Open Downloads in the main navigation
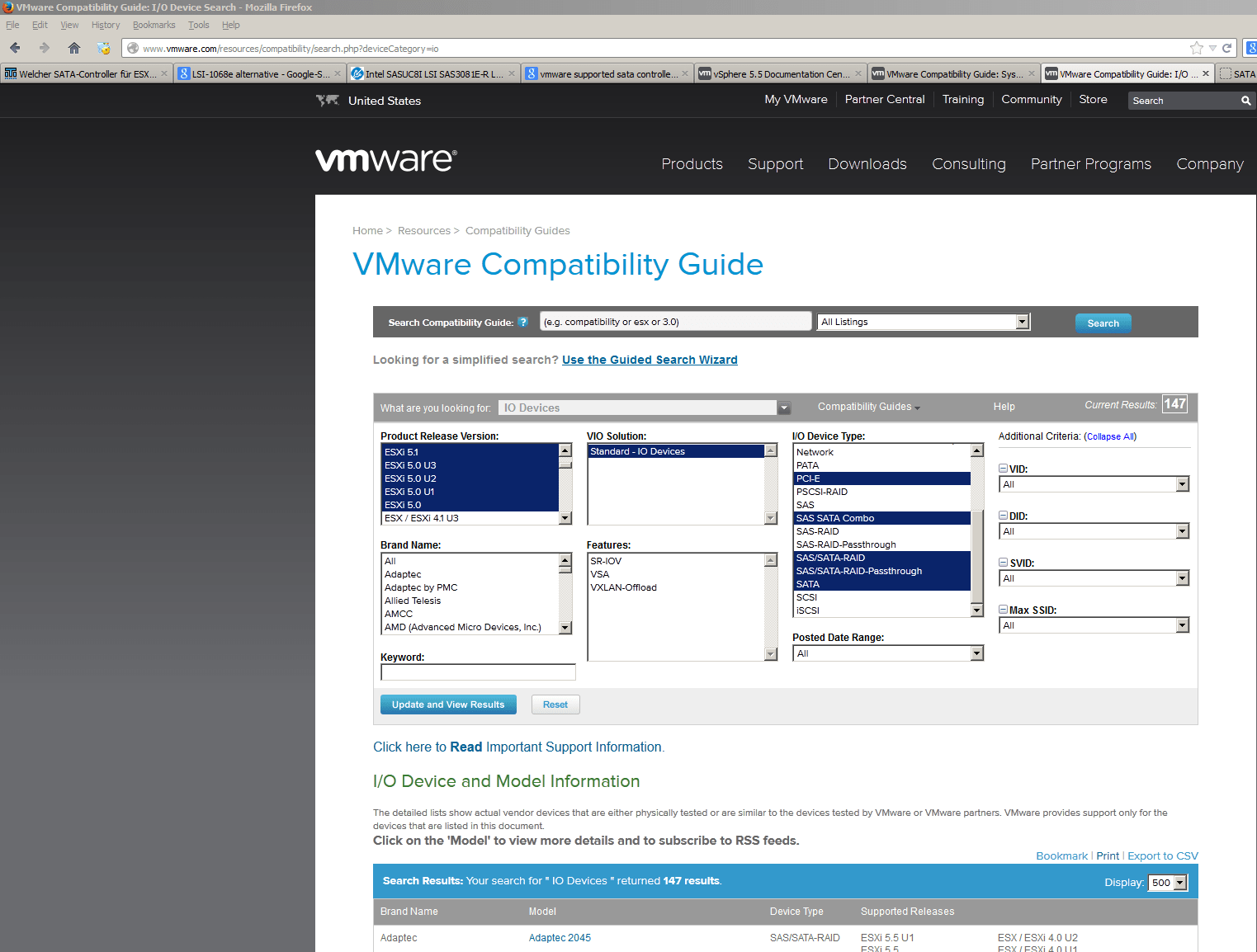The height and width of the screenshot is (952, 1257). tap(867, 164)
